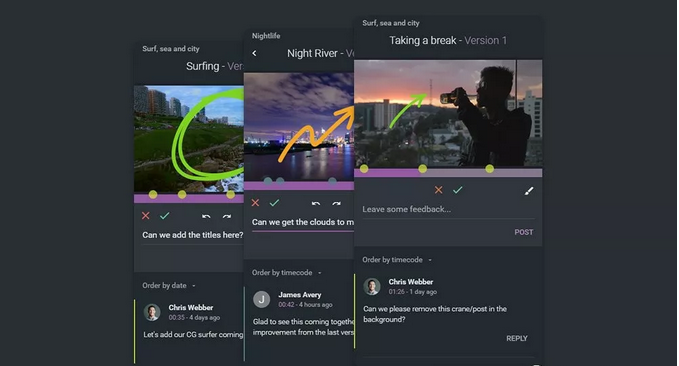Click the undo arrow in Night River panel
679x366 pixels.
[x=316, y=203]
